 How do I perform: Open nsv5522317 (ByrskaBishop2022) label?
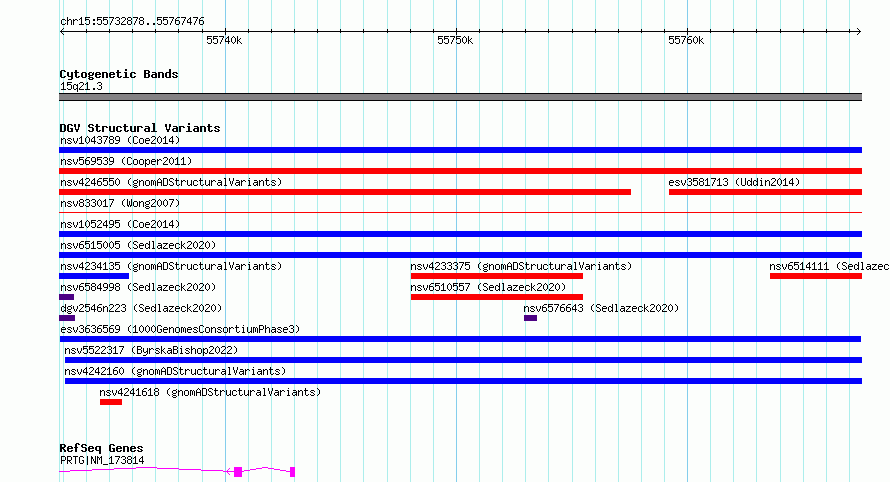[151, 350]
